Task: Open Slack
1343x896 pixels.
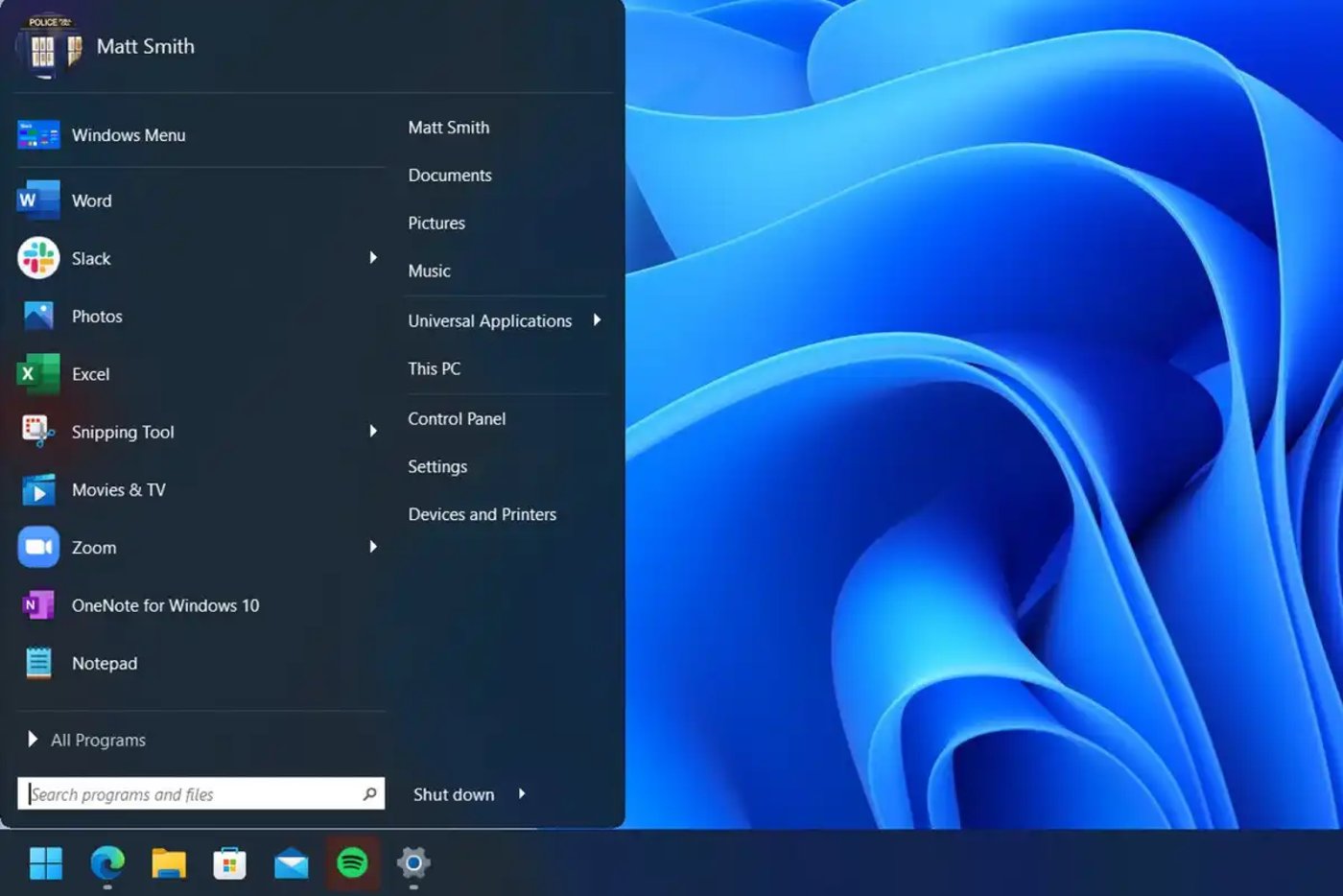Action: (x=91, y=258)
